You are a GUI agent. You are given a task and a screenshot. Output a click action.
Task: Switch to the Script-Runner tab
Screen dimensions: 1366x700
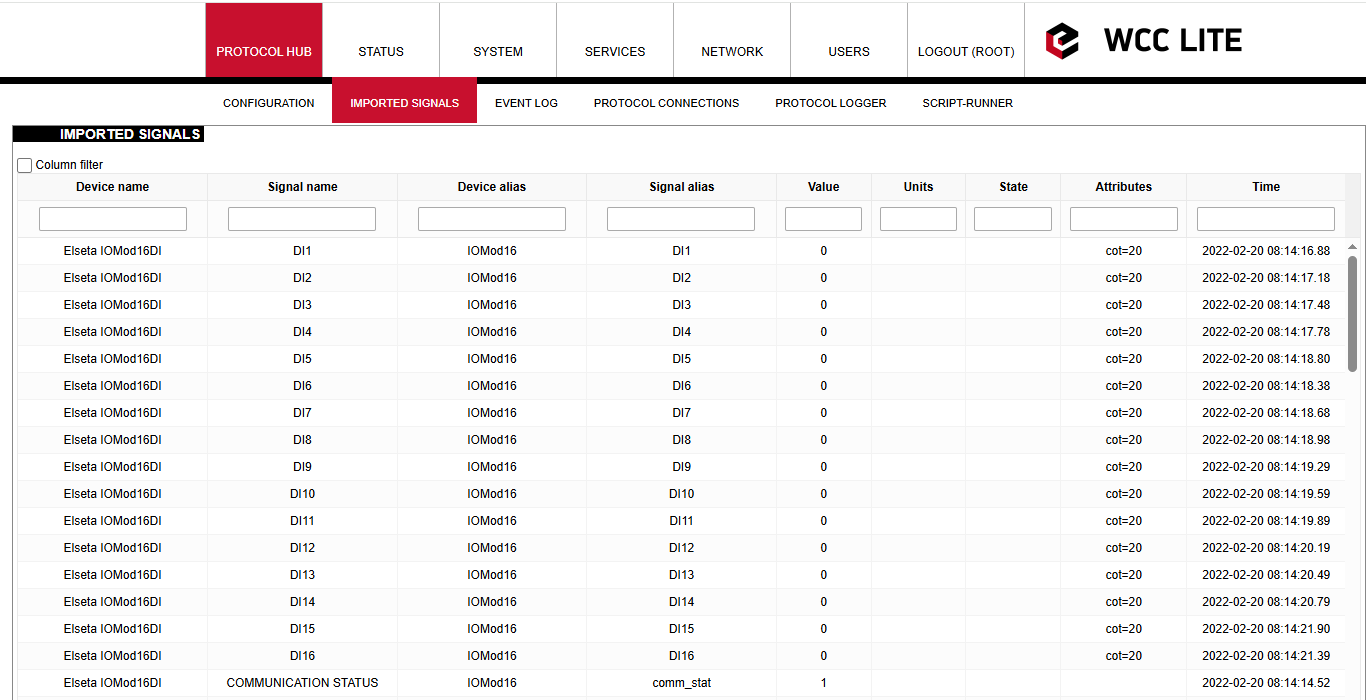pos(967,103)
